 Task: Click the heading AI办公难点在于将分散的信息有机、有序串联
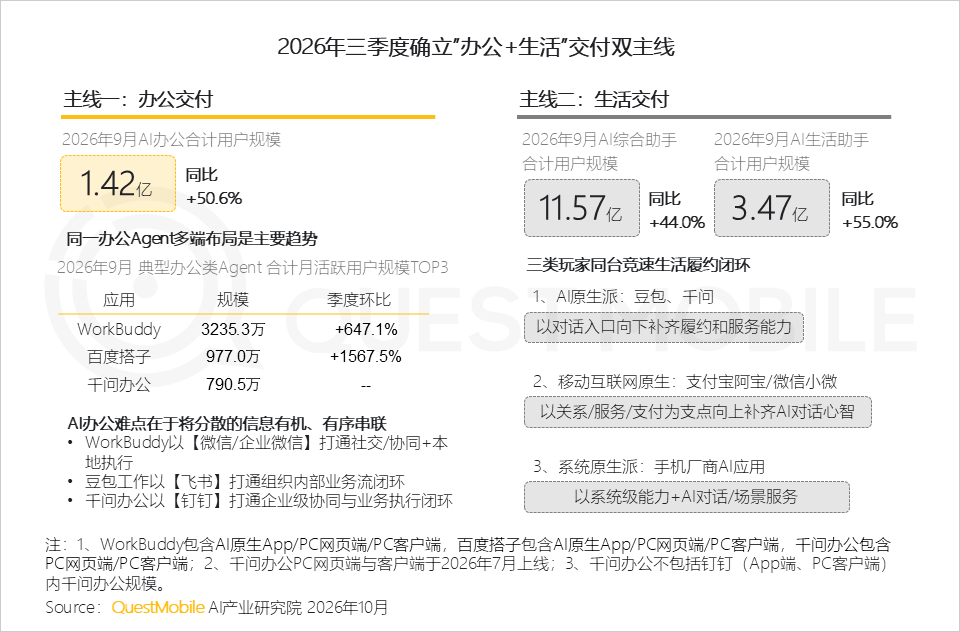(227, 424)
